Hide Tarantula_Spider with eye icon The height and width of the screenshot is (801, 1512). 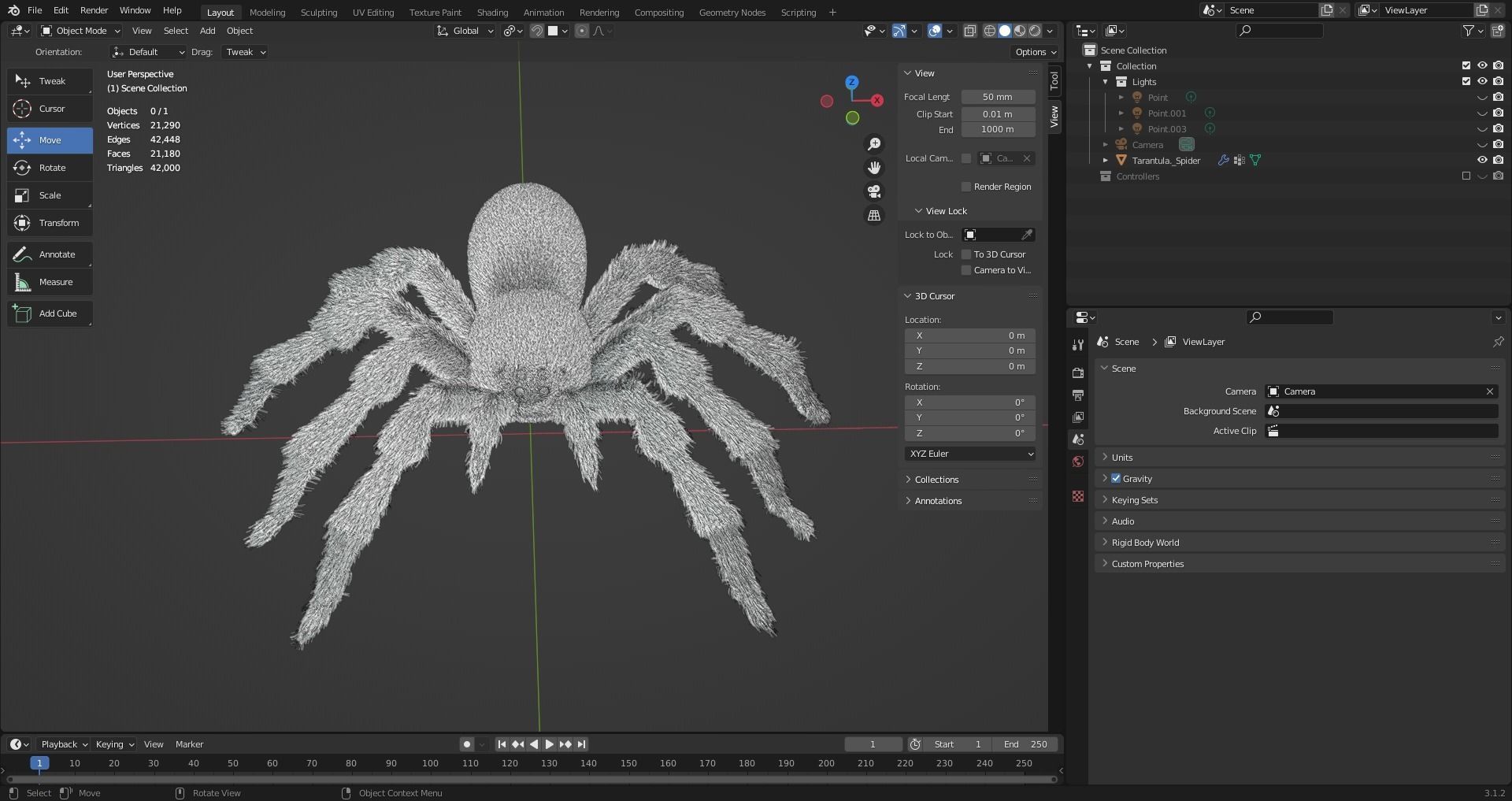tap(1482, 160)
